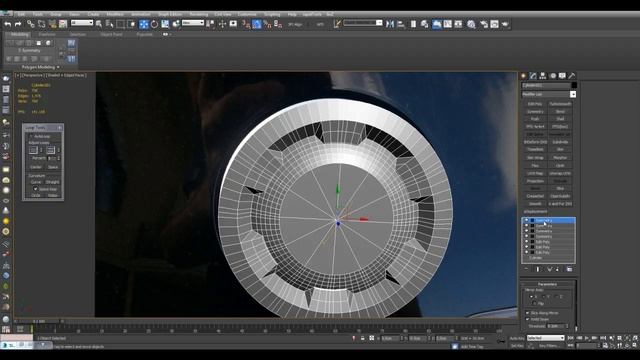Open the Create command panel tab
The height and width of the screenshot is (360, 640).
tap(524, 76)
